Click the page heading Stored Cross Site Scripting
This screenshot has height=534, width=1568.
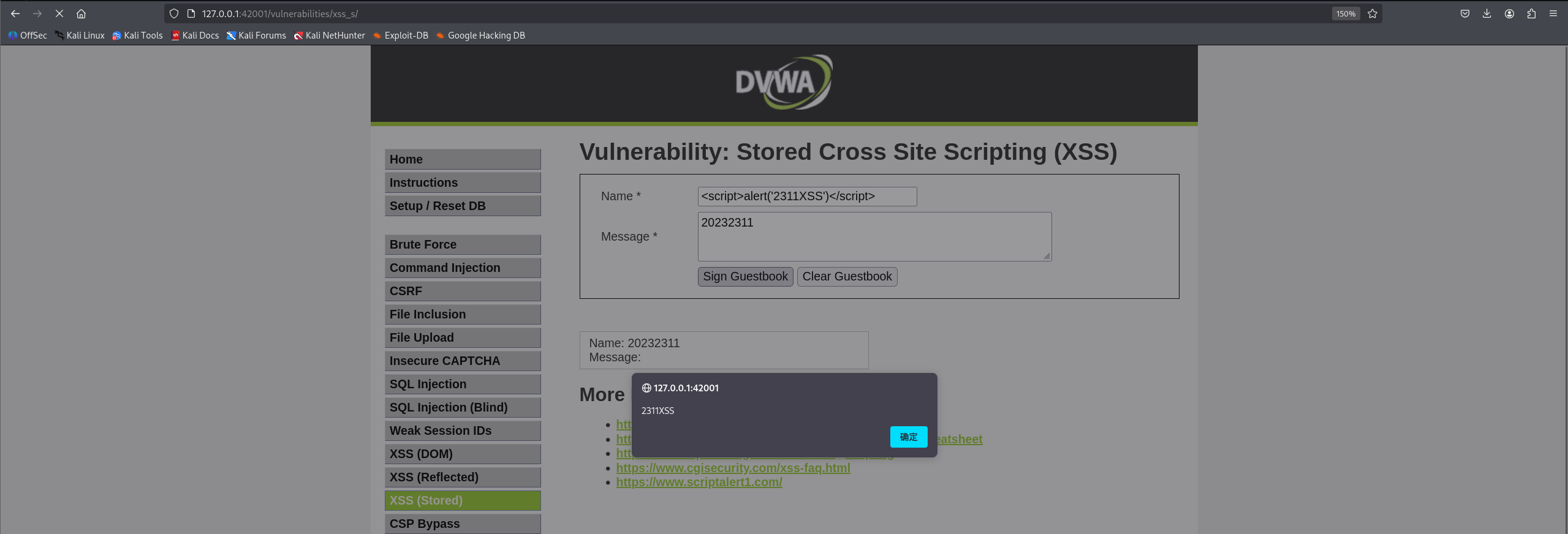(848, 152)
